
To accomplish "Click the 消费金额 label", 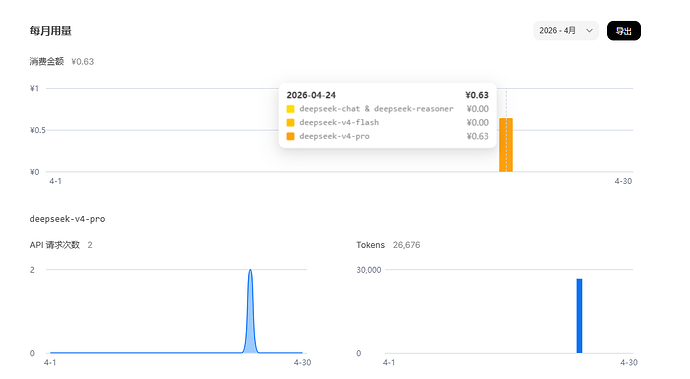I will 47,61.
